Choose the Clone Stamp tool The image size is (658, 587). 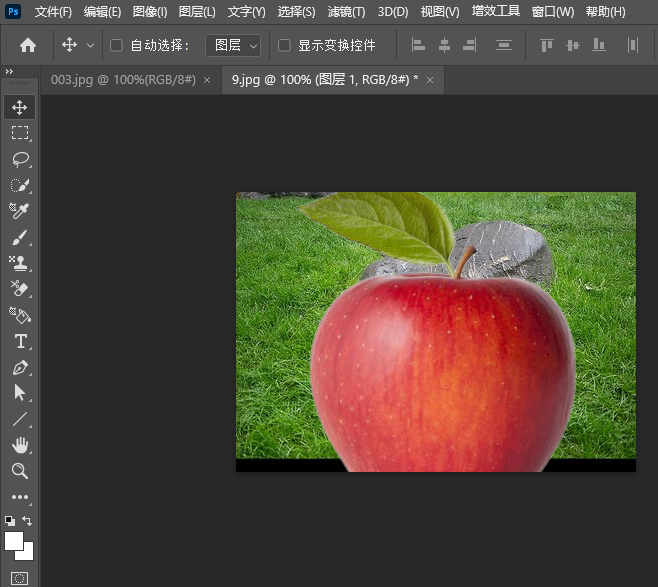(x=20, y=263)
